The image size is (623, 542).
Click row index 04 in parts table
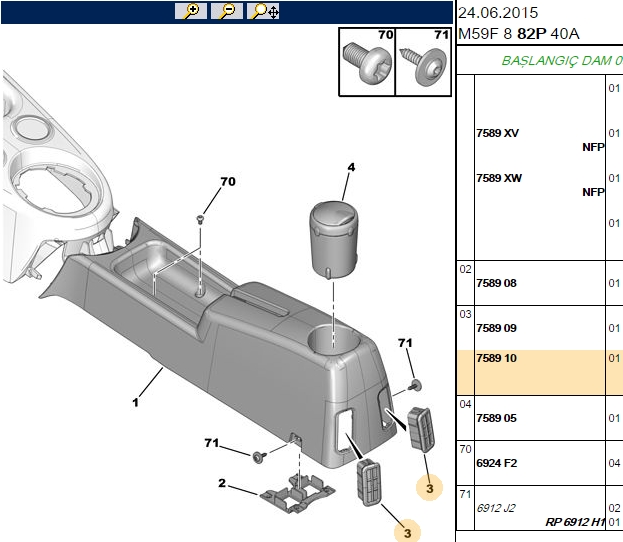click(x=465, y=404)
